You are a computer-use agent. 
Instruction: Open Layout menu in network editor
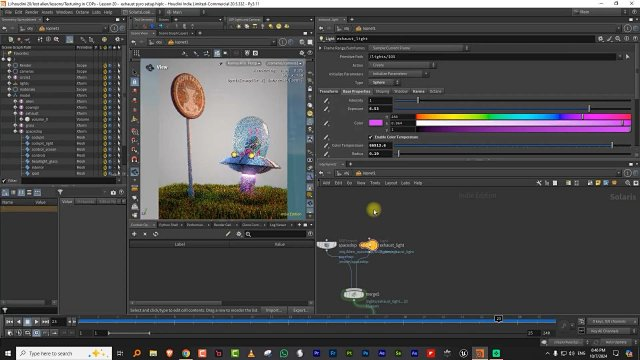click(391, 183)
